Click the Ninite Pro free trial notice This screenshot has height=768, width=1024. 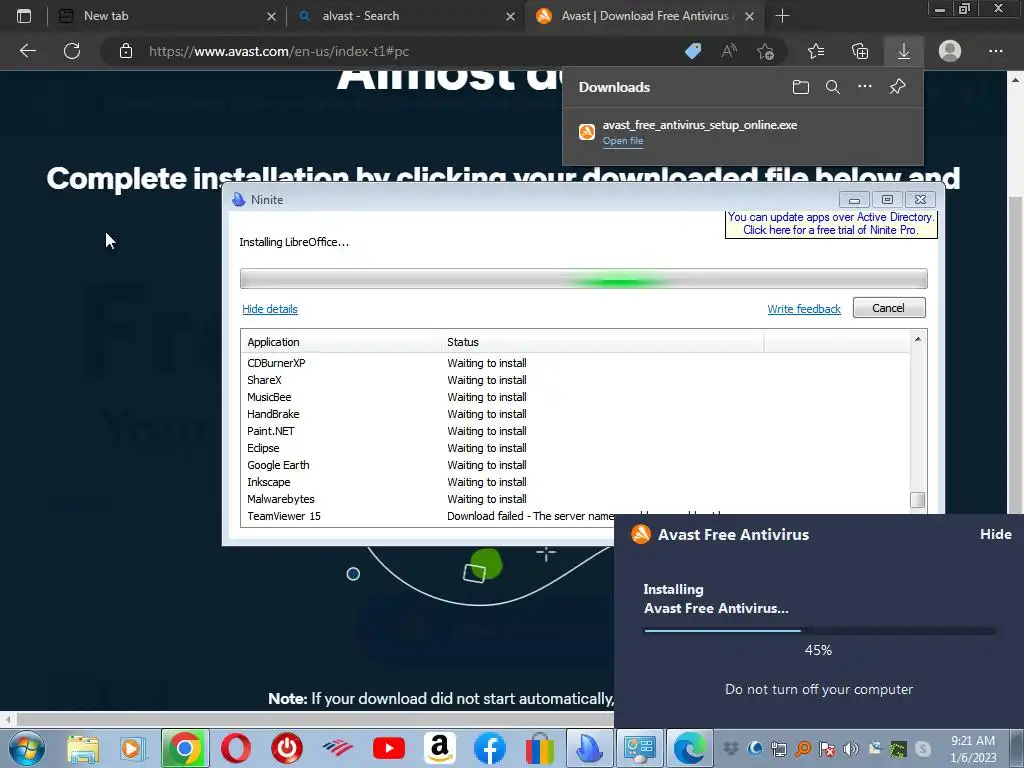click(831, 223)
